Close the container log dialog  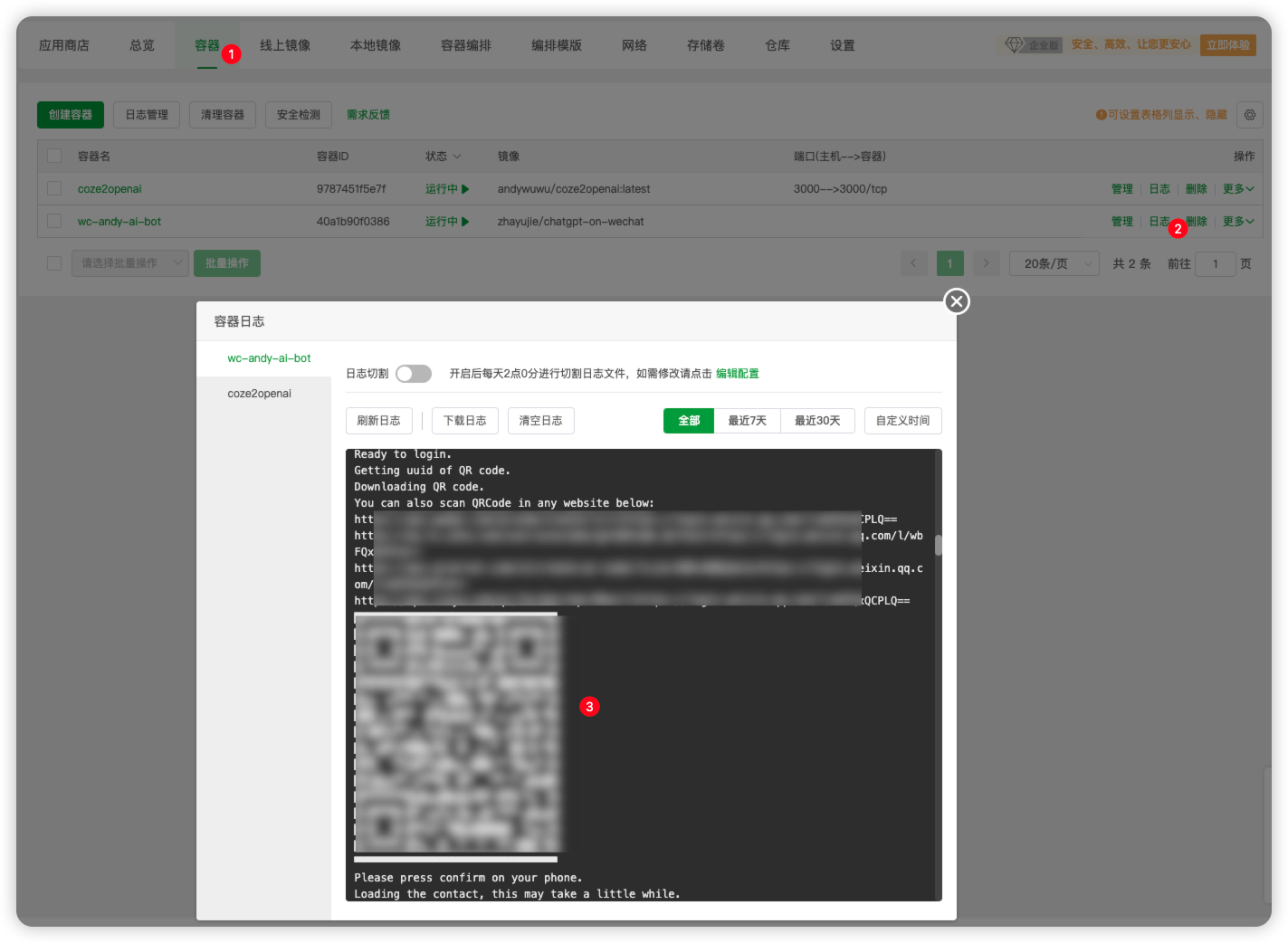957,301
